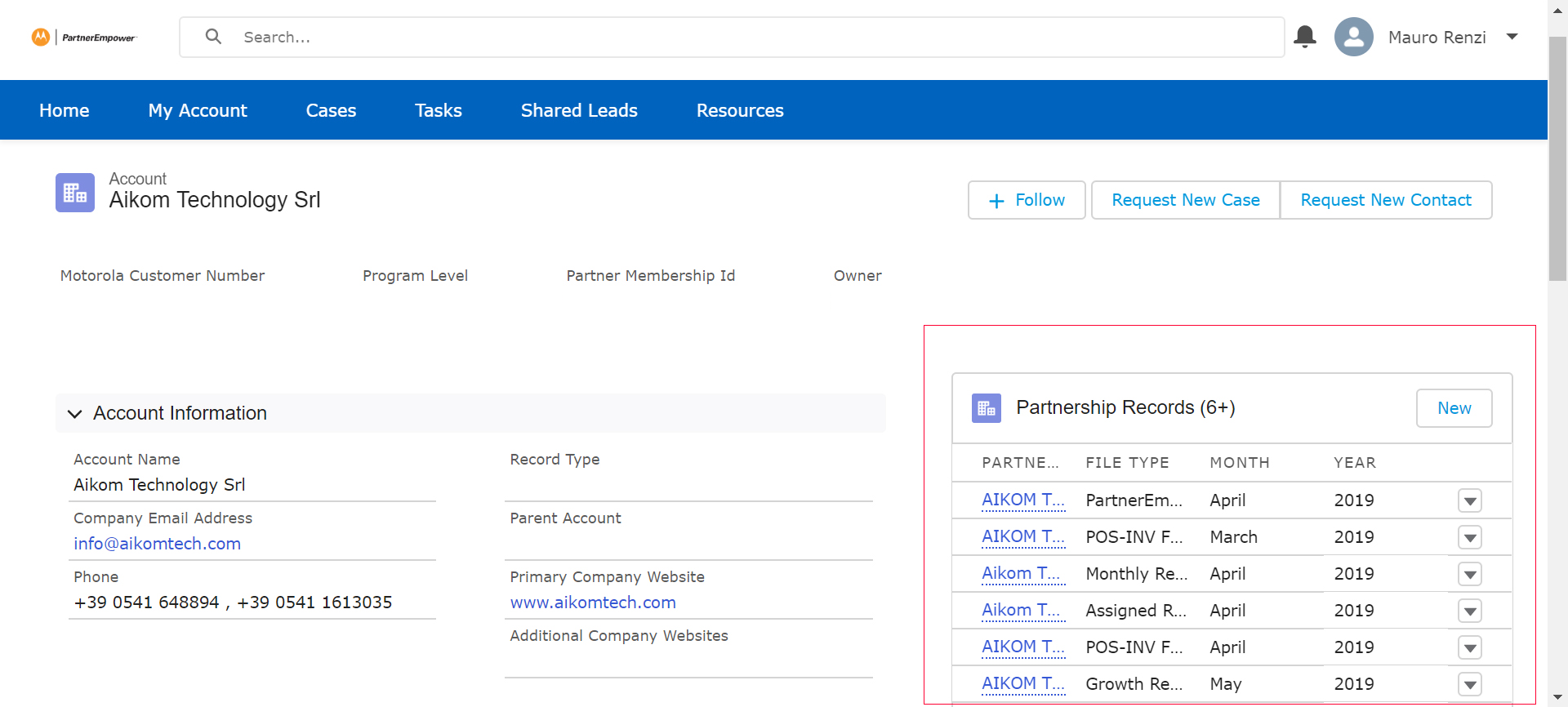Click the scrollbar down arrow

(x=1557, y=698)
